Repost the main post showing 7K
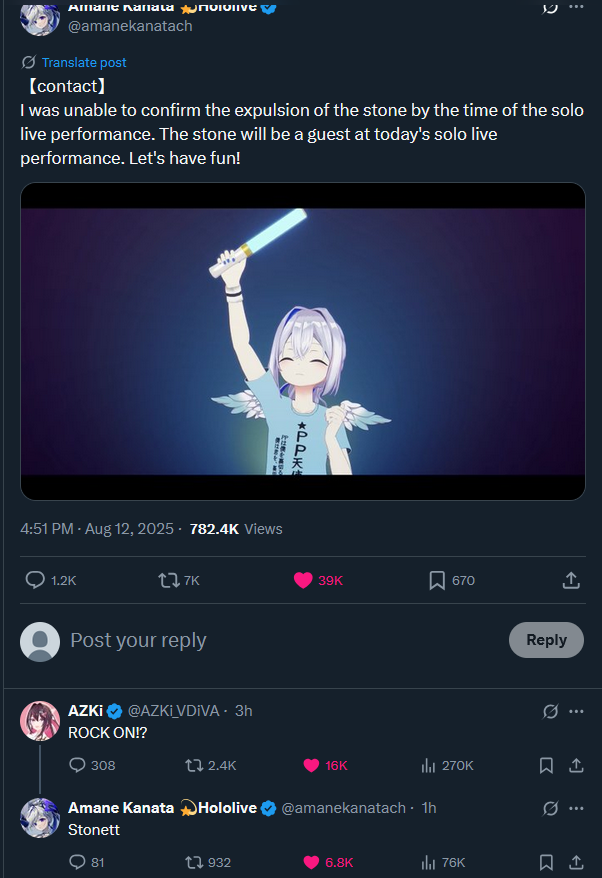 168,580
